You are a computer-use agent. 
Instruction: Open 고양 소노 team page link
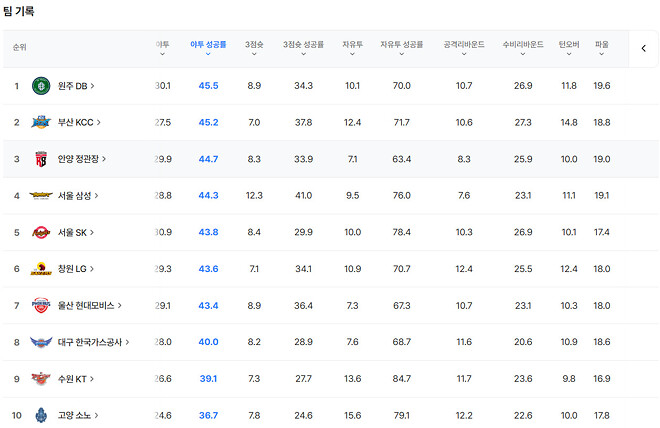point(78,415)
